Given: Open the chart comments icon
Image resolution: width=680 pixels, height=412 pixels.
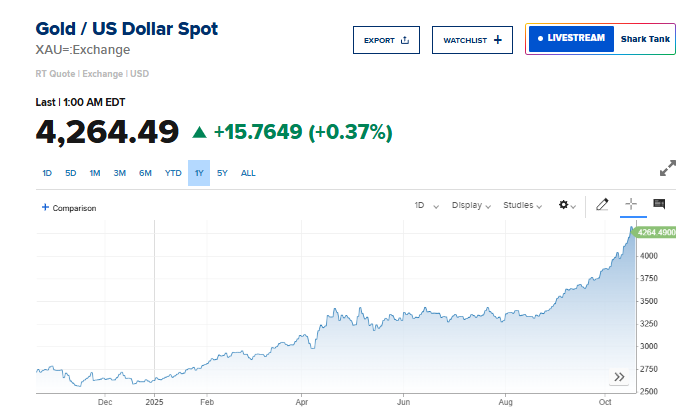Looking at the screenshot, I should 659,204.
